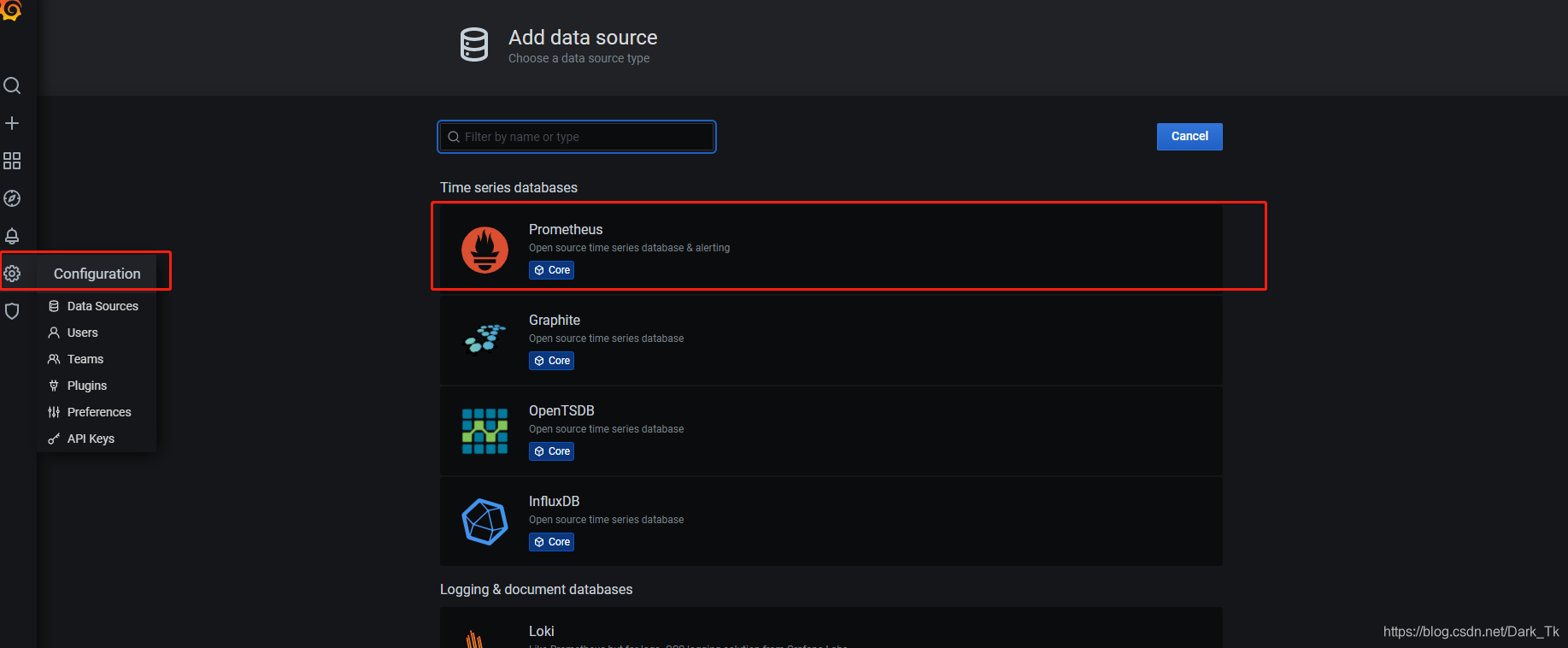Click the Data Sources database icon
Screen dimensions: 1568x648
(x=54, y=306)
